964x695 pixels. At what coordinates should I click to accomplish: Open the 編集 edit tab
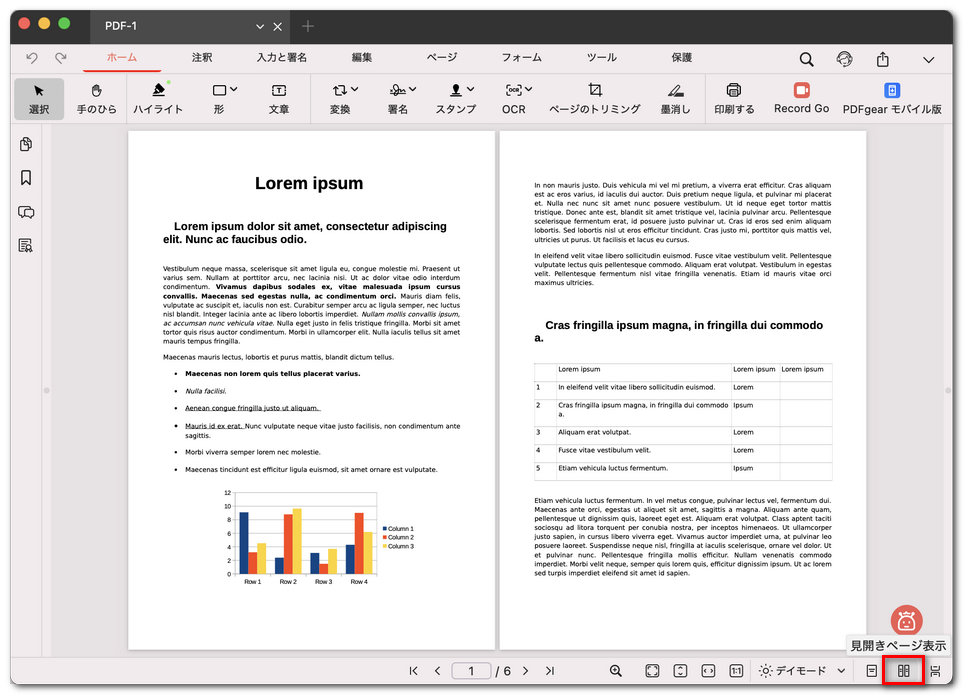click(362, 58)
